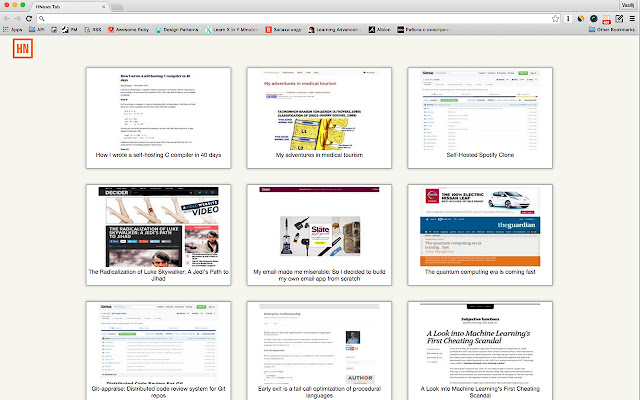Open the Awesome Ruby bookmark

pos(128,29)
